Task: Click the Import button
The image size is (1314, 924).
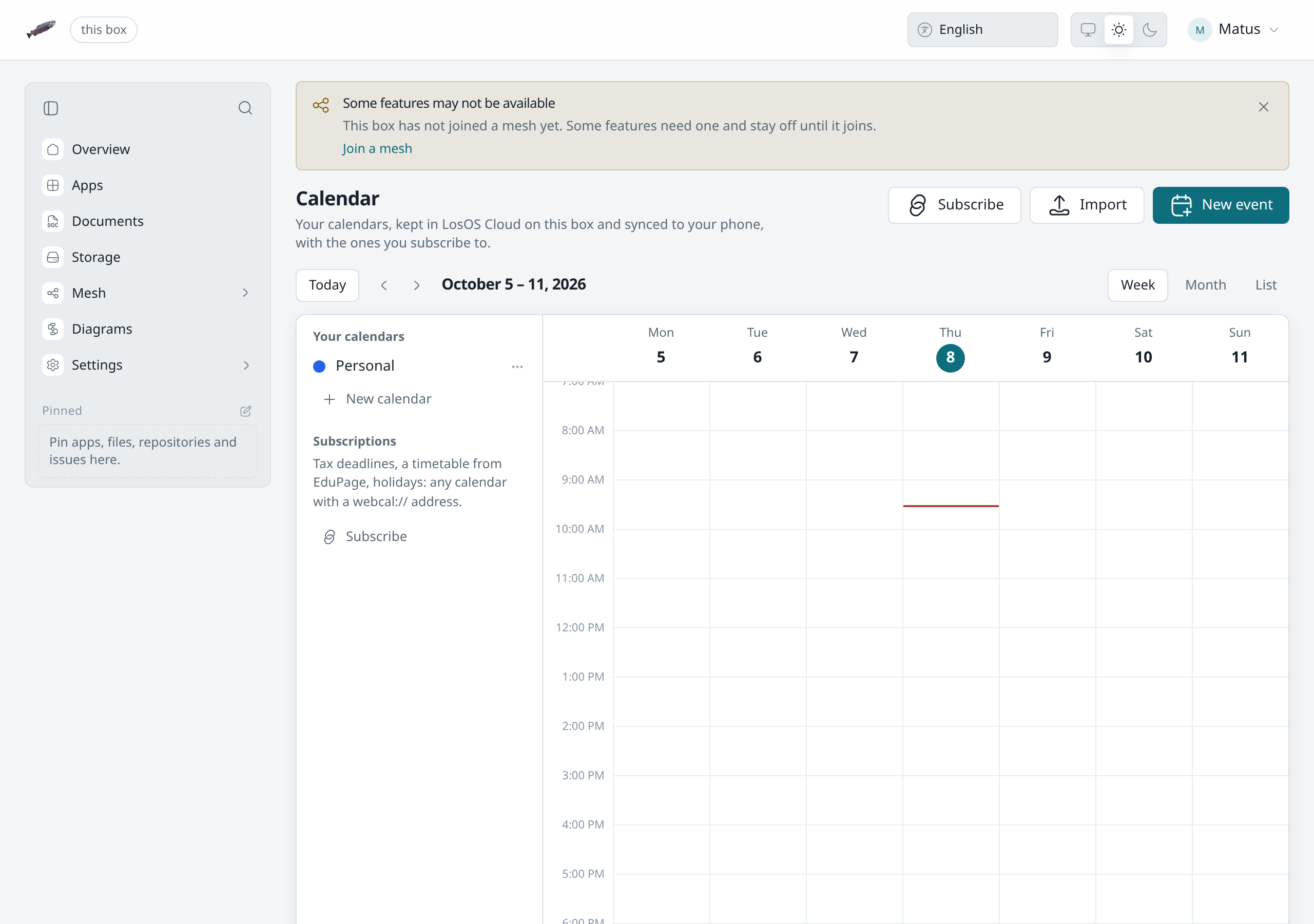Action: point(1086,205)
